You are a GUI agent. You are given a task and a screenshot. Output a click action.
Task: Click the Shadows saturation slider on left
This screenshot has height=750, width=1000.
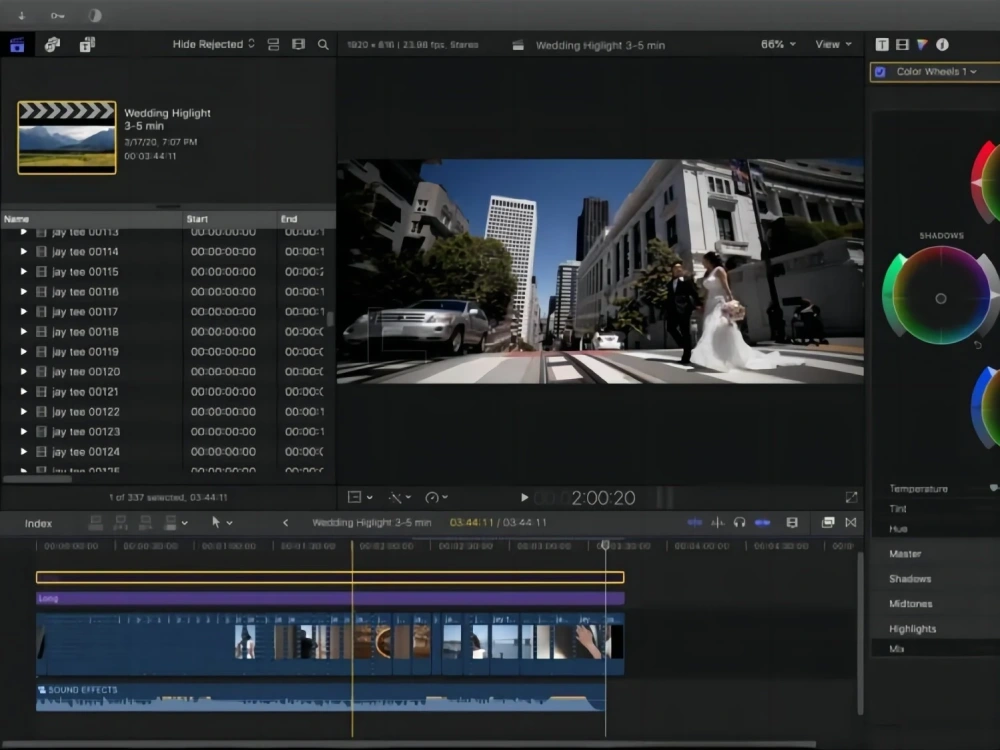pos(893,295)
